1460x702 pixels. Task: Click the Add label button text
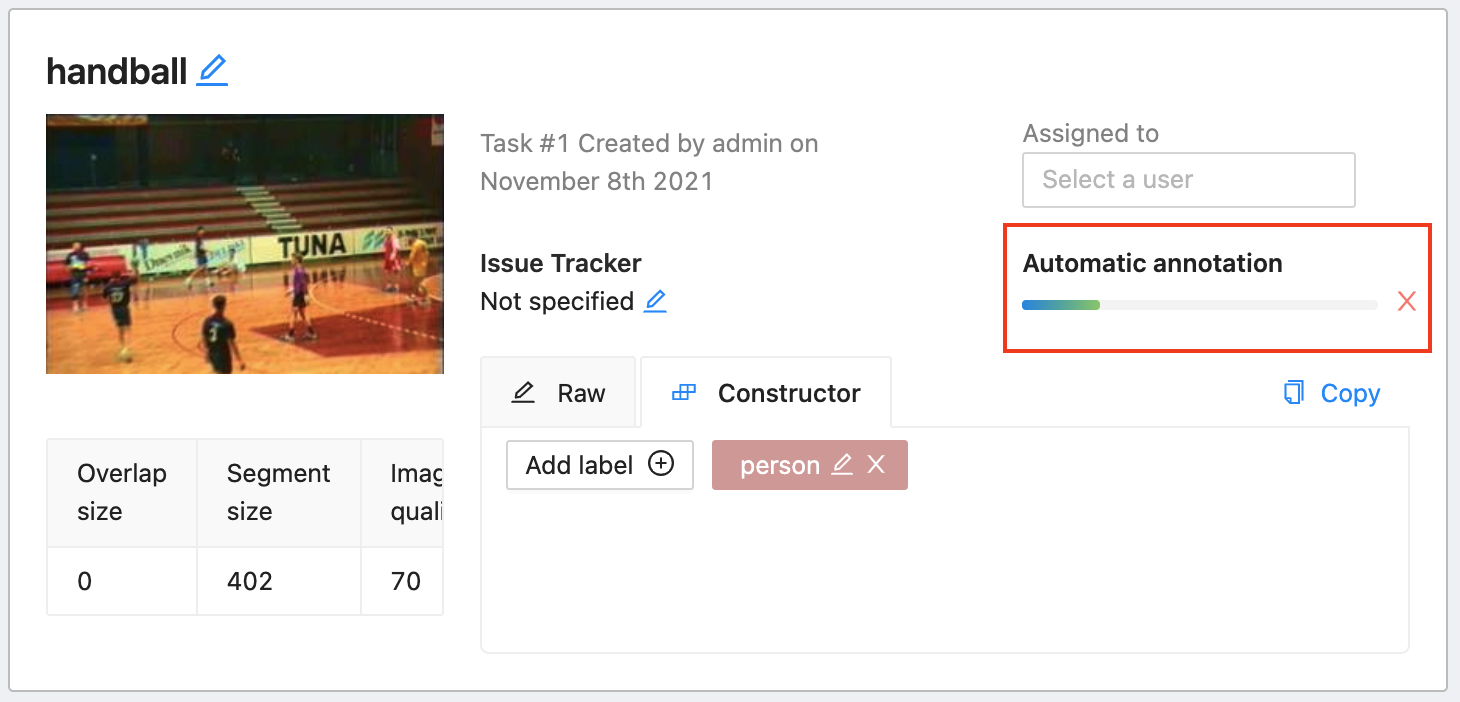[x=580, y=465]
